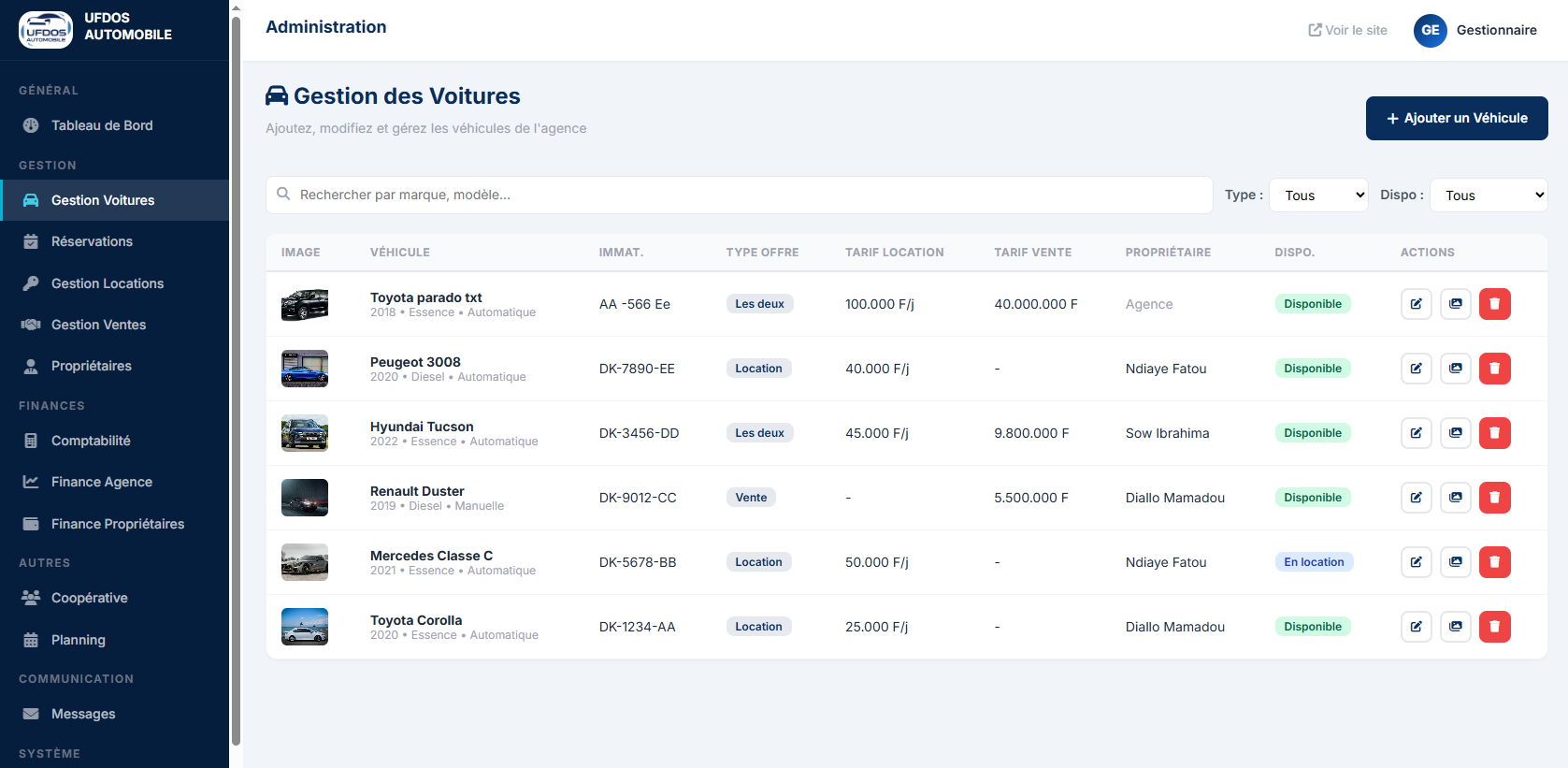Open Comptabilité in the sidebar
Screen dimensions: 1568x768
click(91, 441)
